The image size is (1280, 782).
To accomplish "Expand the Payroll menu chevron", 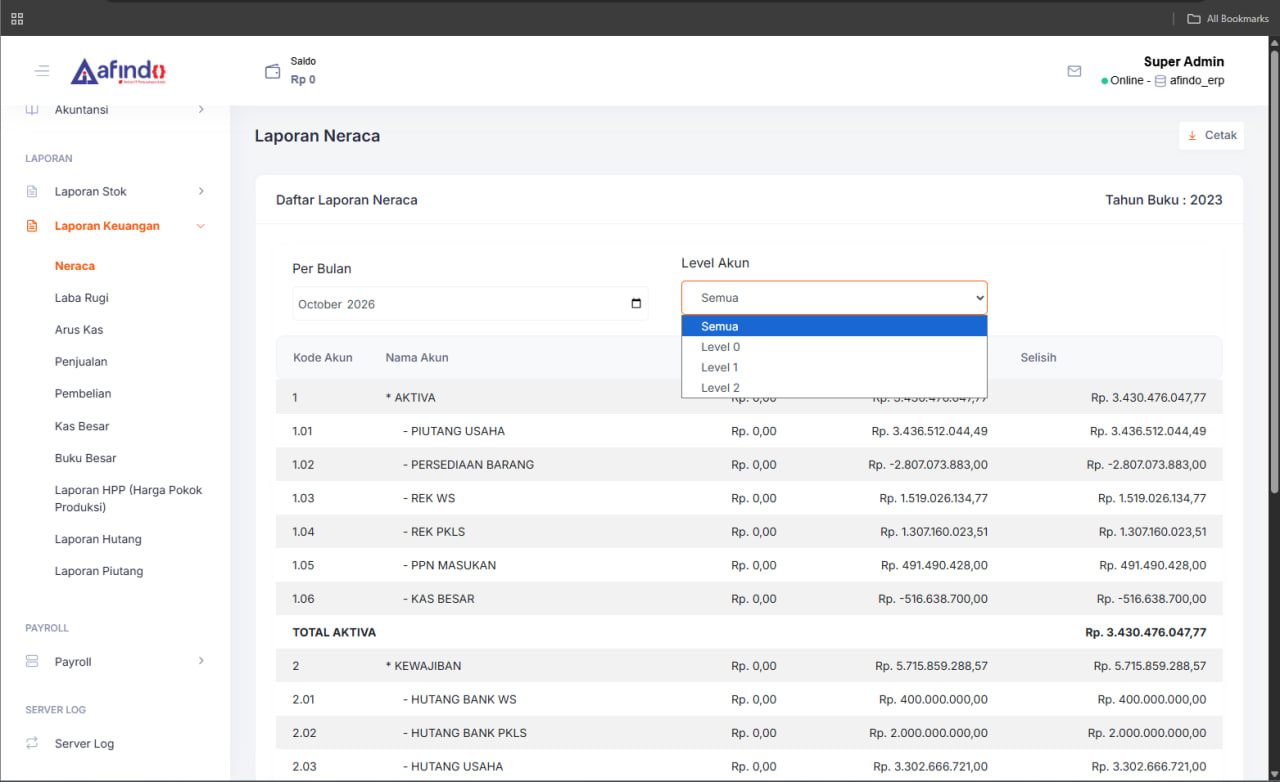I will [x=201, y=662].
